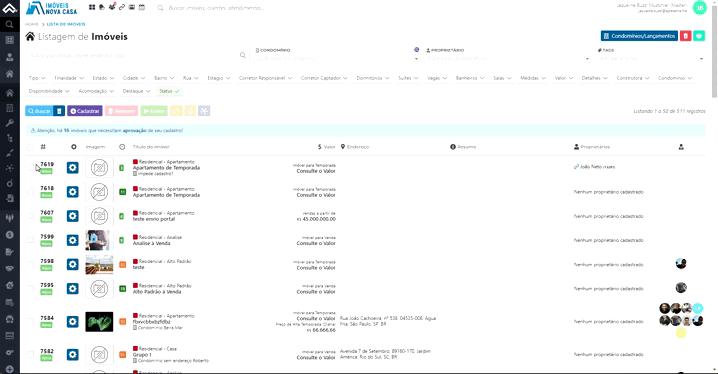
Task: Open the gear menu for property 7598
Action: [x=72, y=264]
